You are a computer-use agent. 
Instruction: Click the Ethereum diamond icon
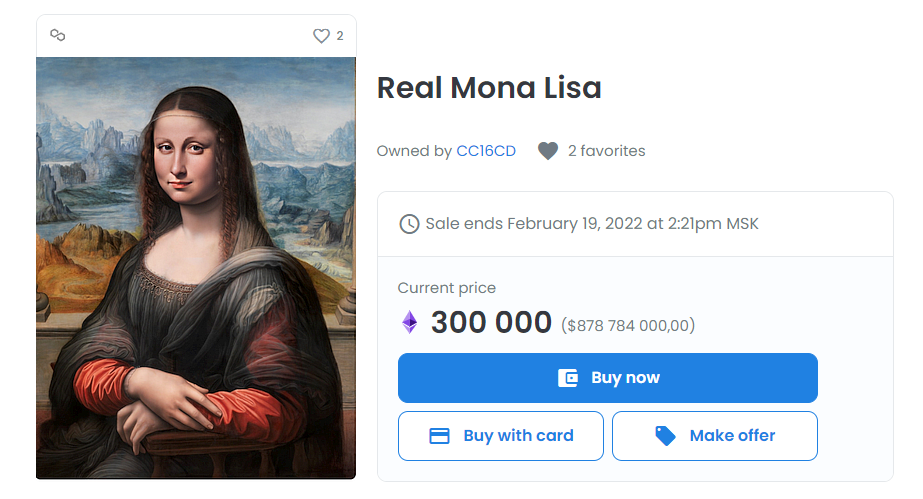tap(409, 322)
